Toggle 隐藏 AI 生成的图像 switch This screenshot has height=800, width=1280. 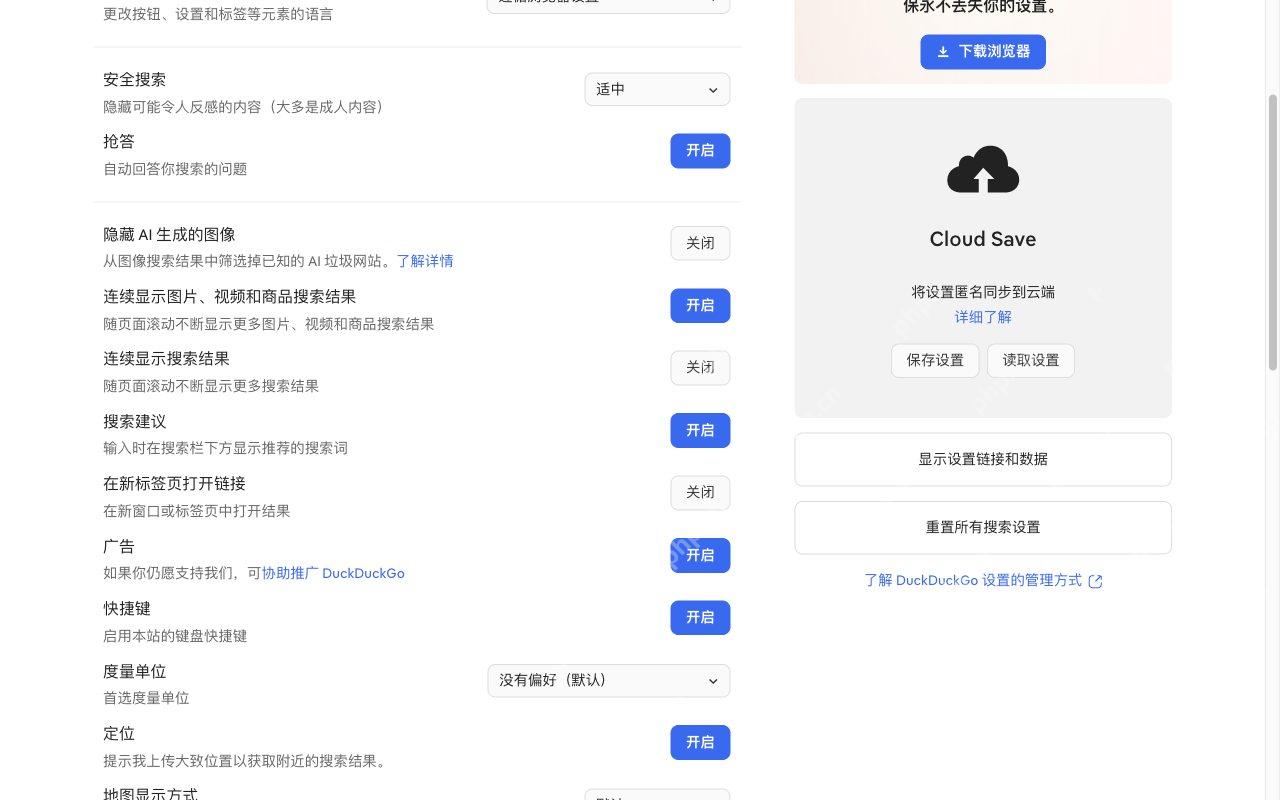pos(700,243)
